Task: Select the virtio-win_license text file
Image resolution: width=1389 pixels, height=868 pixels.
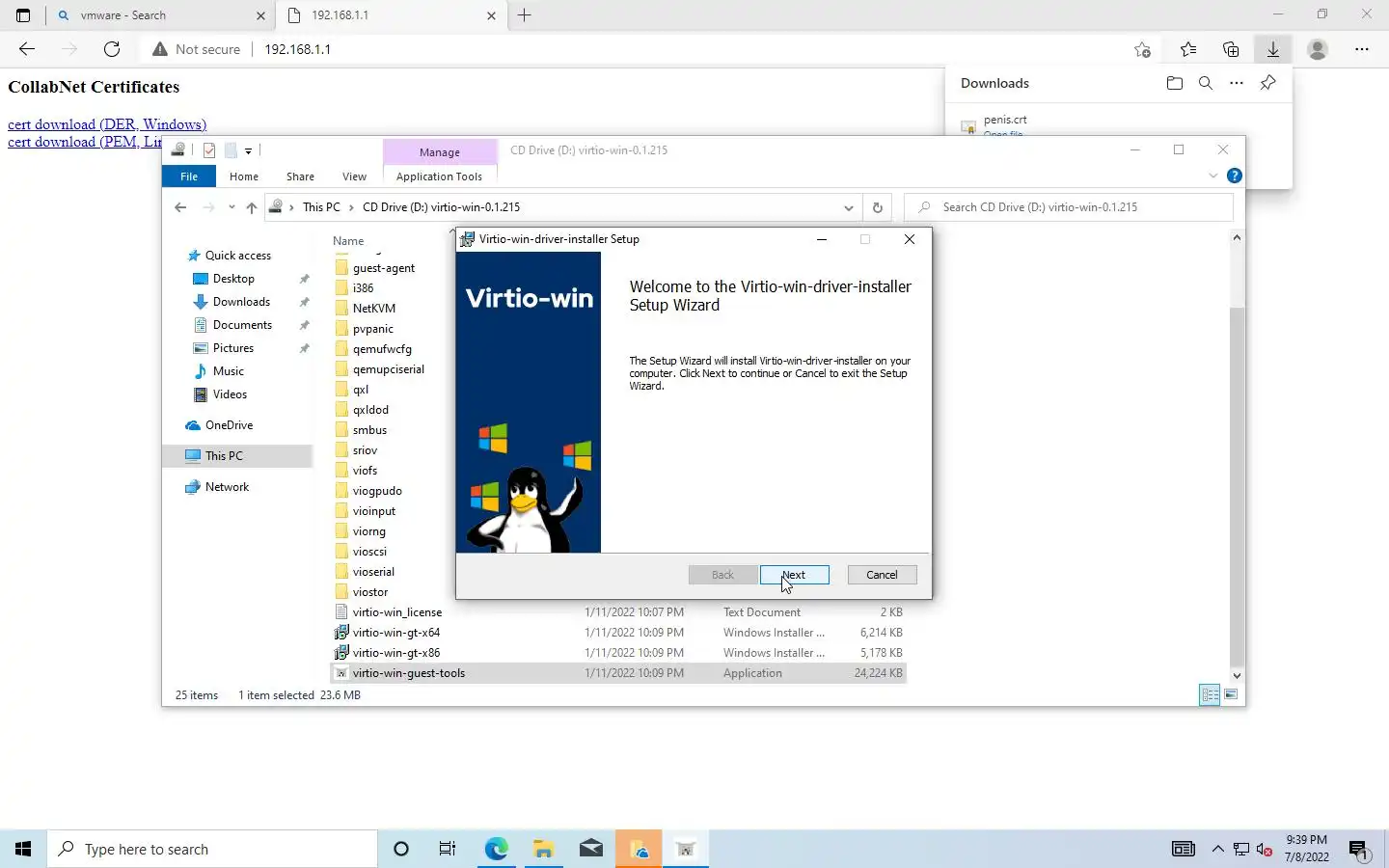Action: 397,612
